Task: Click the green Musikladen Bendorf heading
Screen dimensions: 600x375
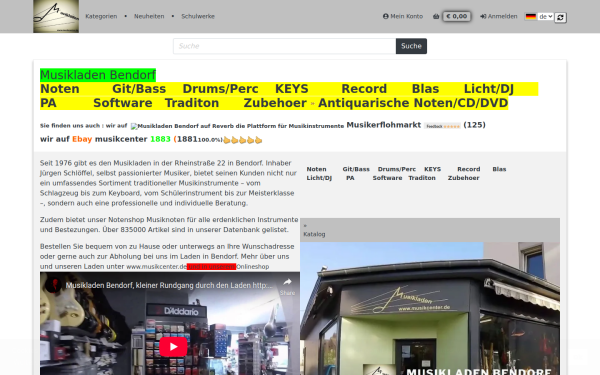Action: coord(98,75)
